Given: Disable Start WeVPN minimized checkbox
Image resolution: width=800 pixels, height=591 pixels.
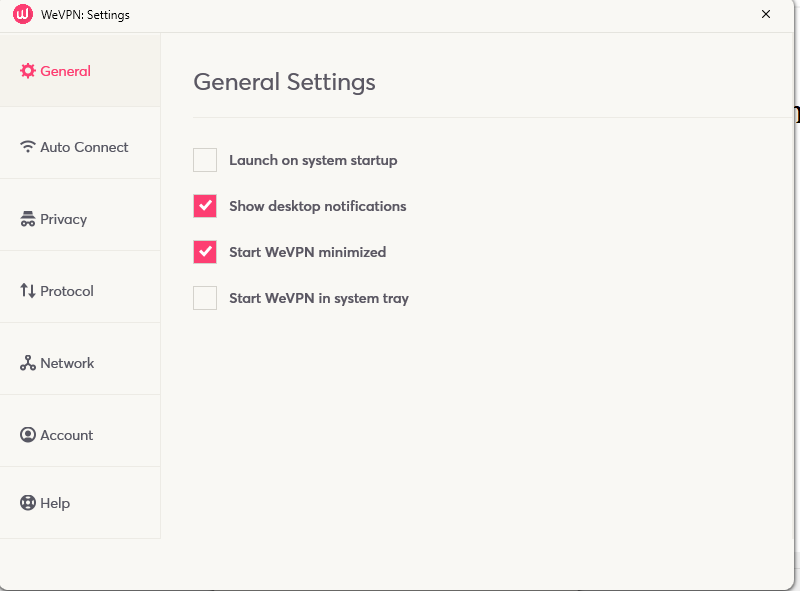Looking at the screenshot, I should click(x=205, y=252).
